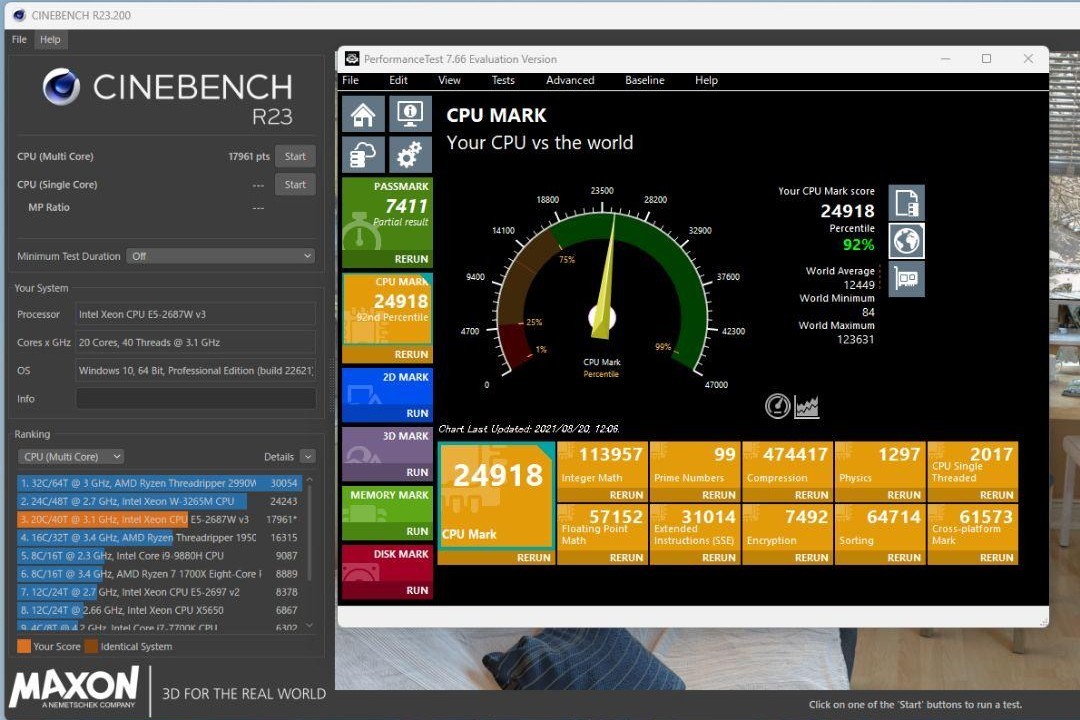This screenshot has width=1080, height=720.
Task: Open the PerformanceTest home icon
Action: 363,114
